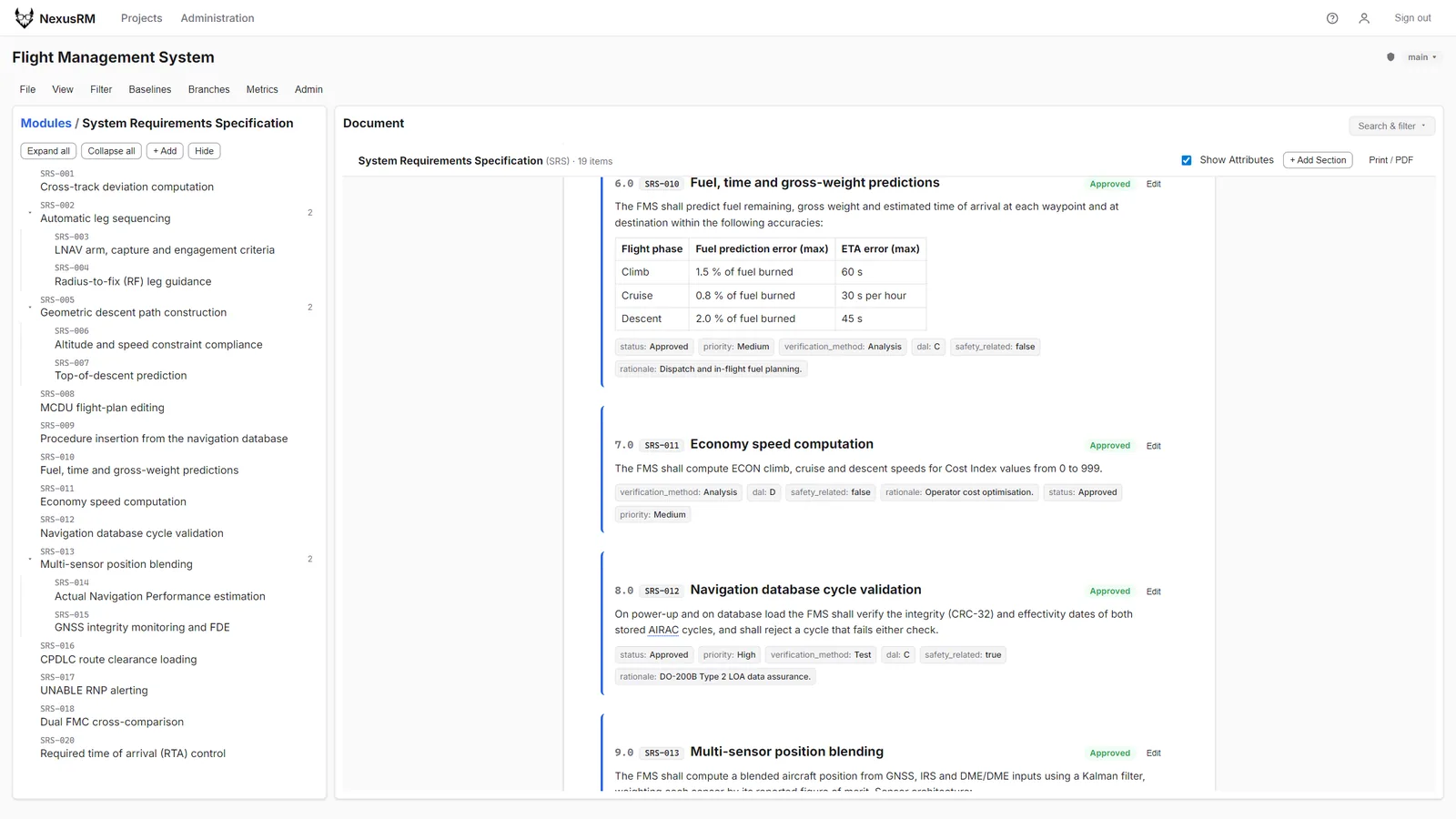Select CPDLC route clearance loading
Viewport: 1456px width, 819px height.
click(x=118, y=653)
